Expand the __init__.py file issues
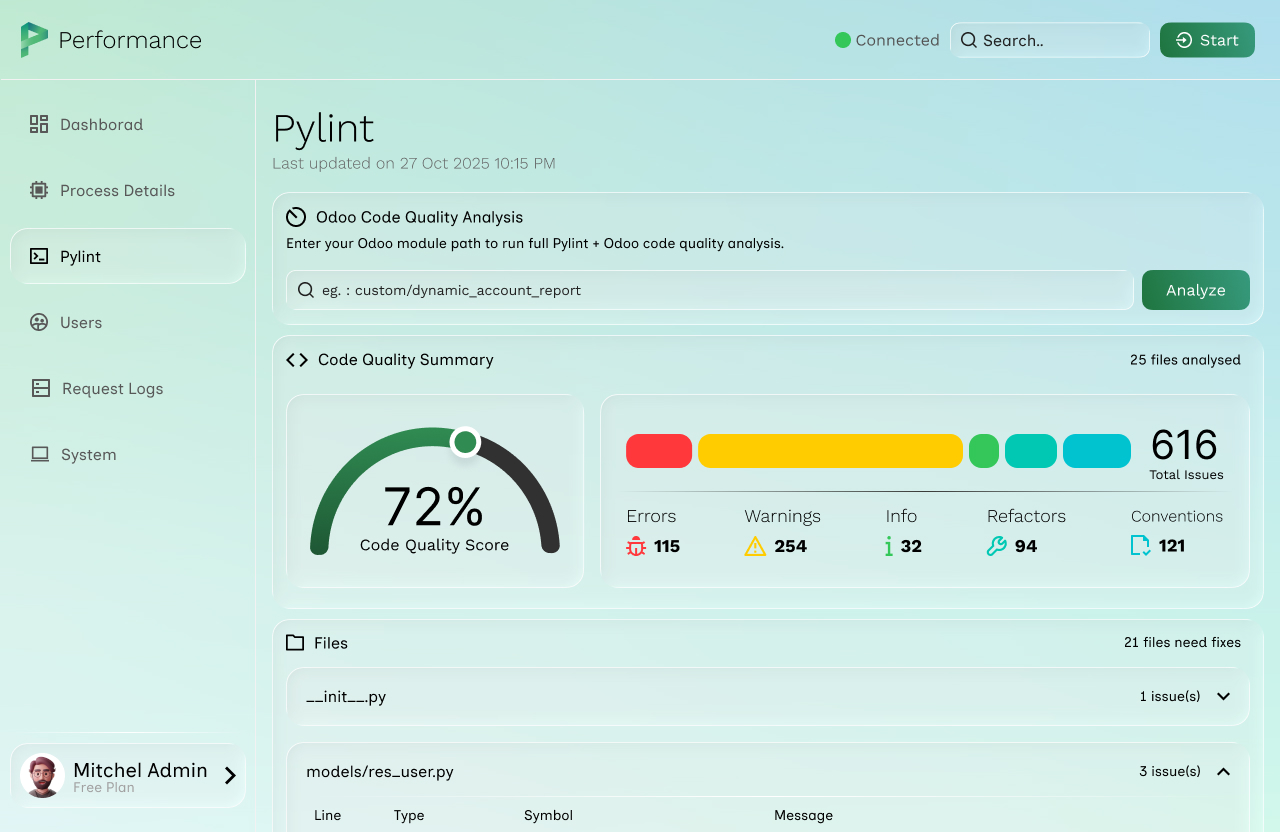Screen dimensions: 1280x832 click(x=1223, y=696)
